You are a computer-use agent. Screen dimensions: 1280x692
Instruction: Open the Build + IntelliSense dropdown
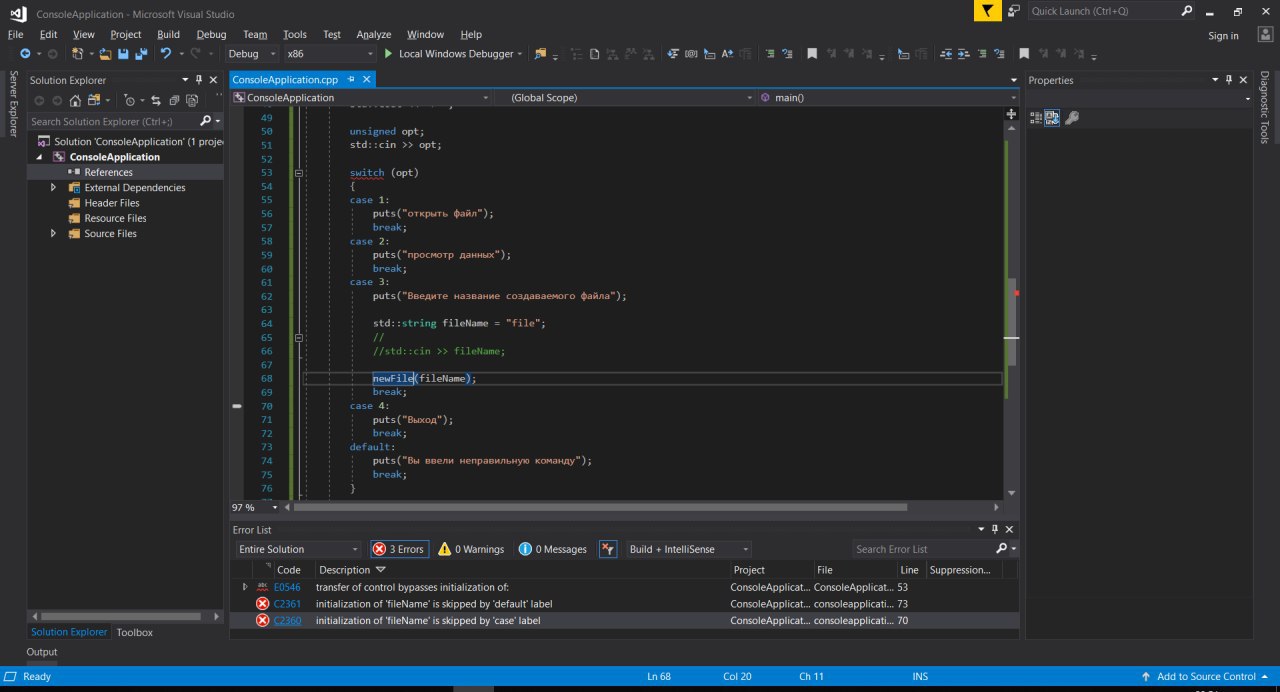[688, 549]
